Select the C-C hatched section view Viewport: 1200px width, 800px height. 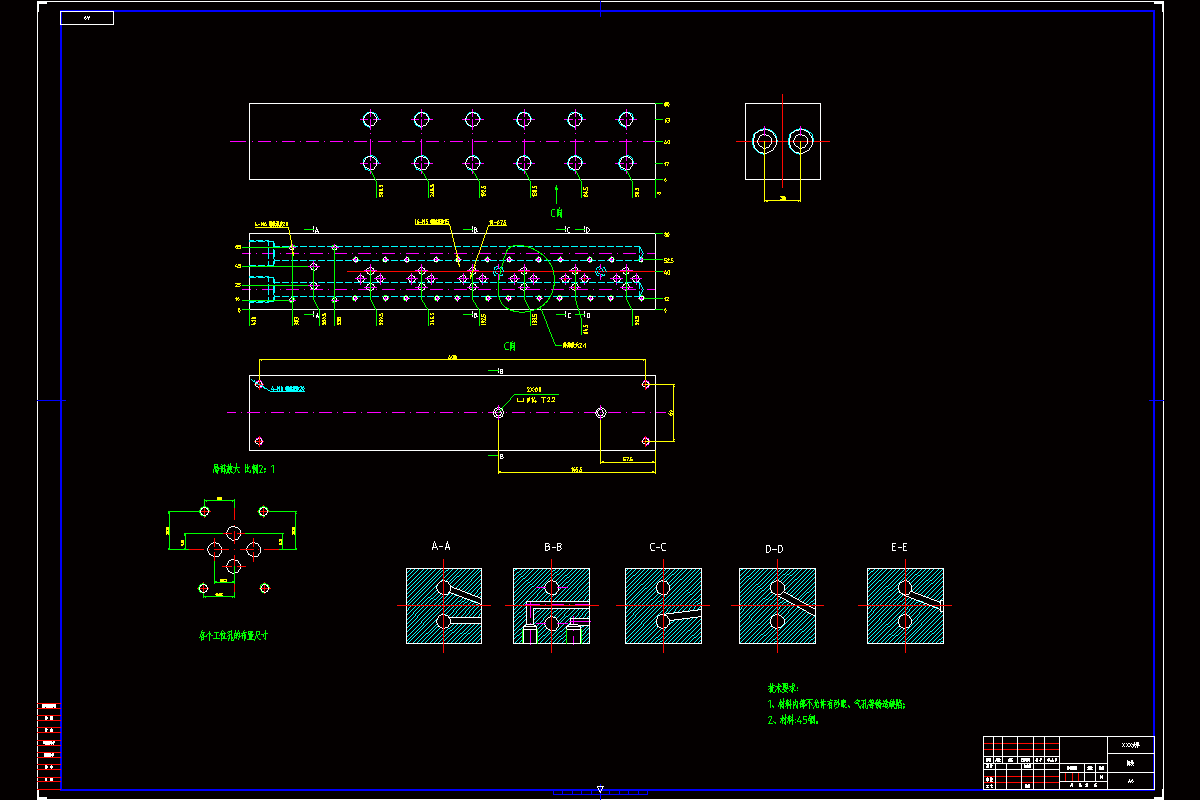[x=664, y=606]
